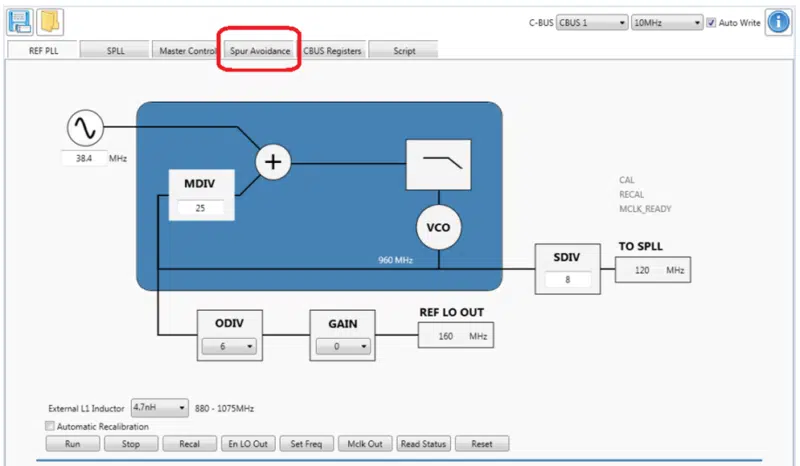Image resolution: width=800 pixels, height=466 pixels.
Task: Open the C-BUS selection dropdown
Action: (x=591, y=23)
